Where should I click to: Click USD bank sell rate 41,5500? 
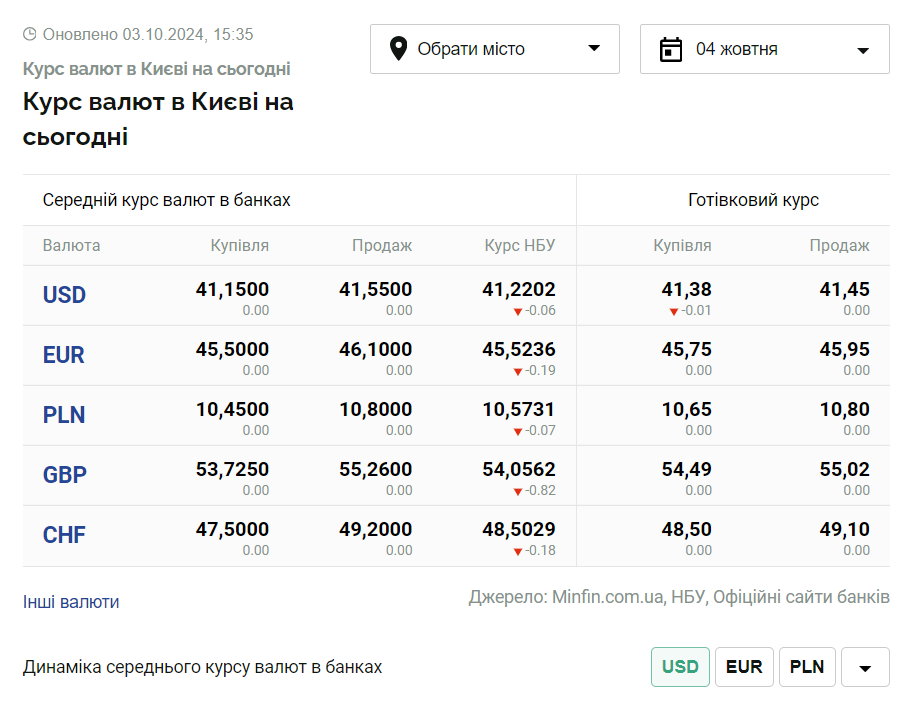[x=375, y=289]
